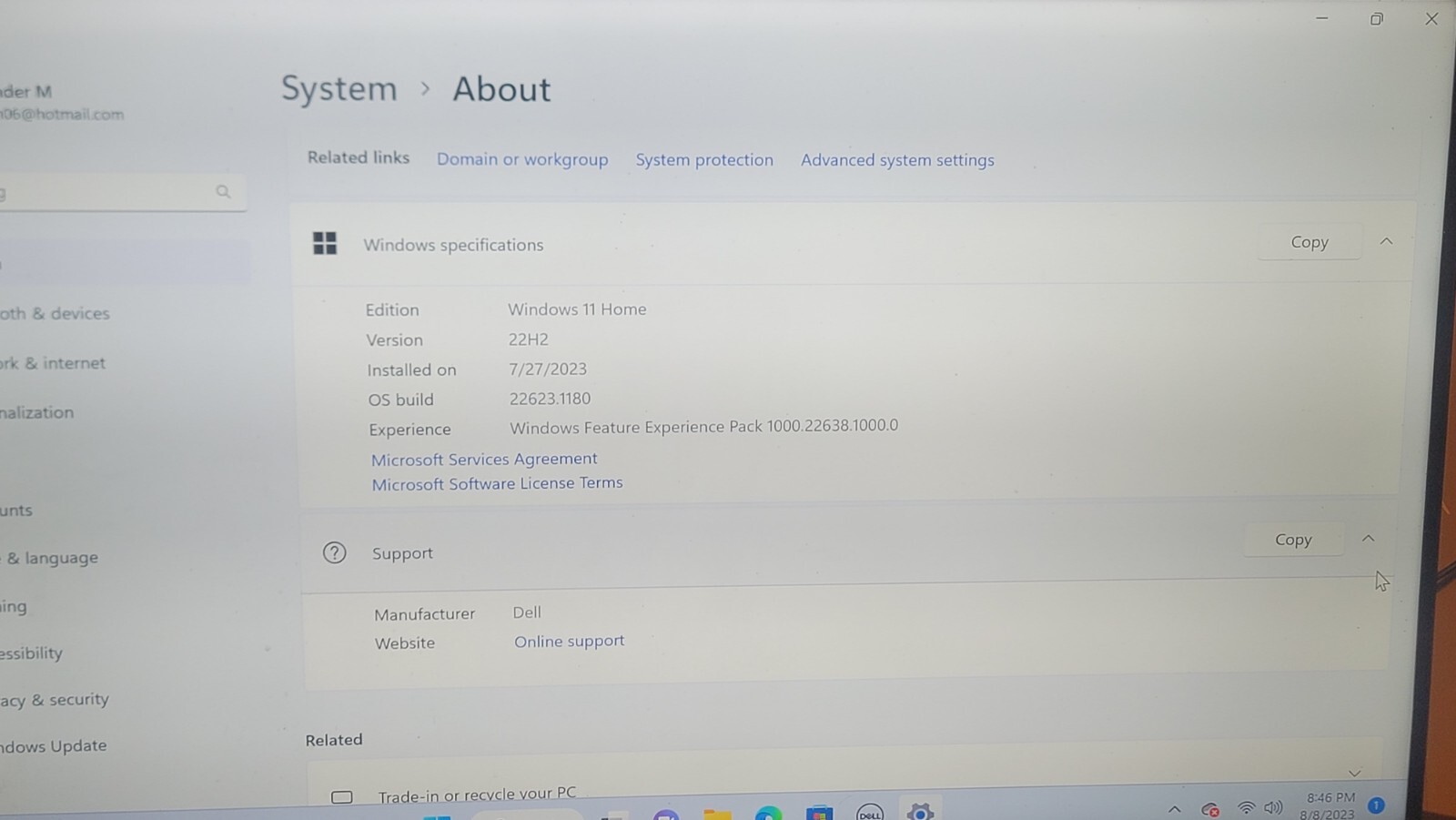Click the volume speaker icon in system tray
Image resolution: width=1456 pixels, height=820 pixels.
pos(1273,807)
